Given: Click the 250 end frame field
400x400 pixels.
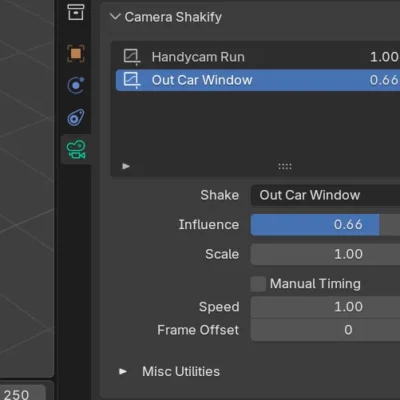Looking at the screenshot, I should point(22,393).
